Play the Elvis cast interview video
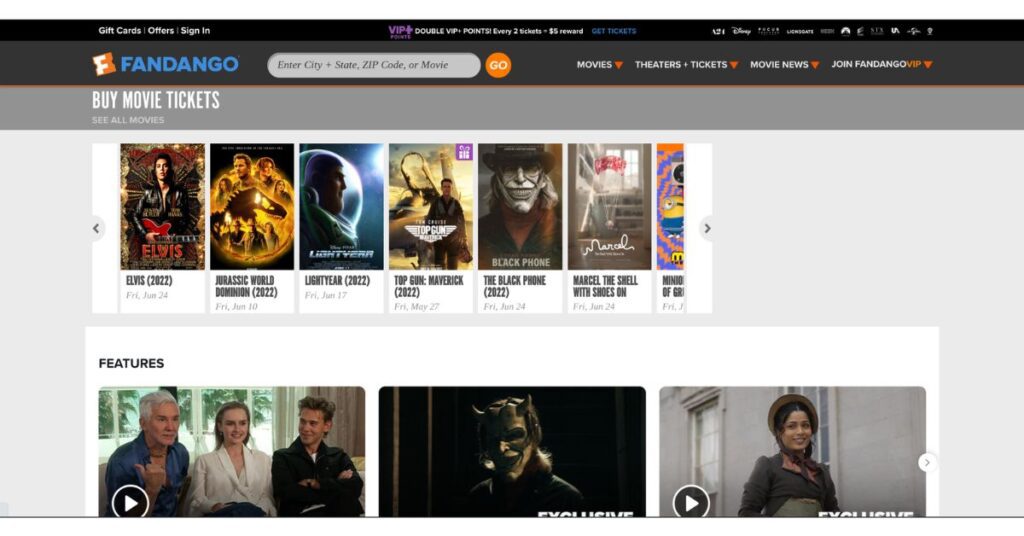 [130, 503]
